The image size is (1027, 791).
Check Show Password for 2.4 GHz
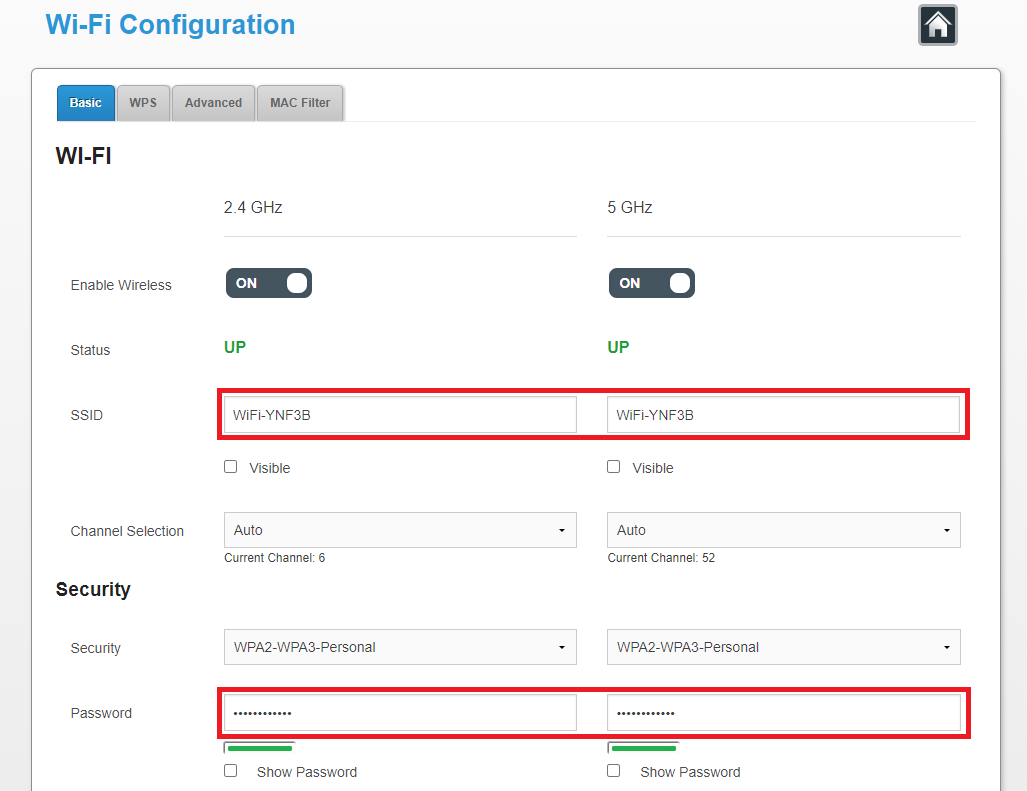tap(230, 770)
